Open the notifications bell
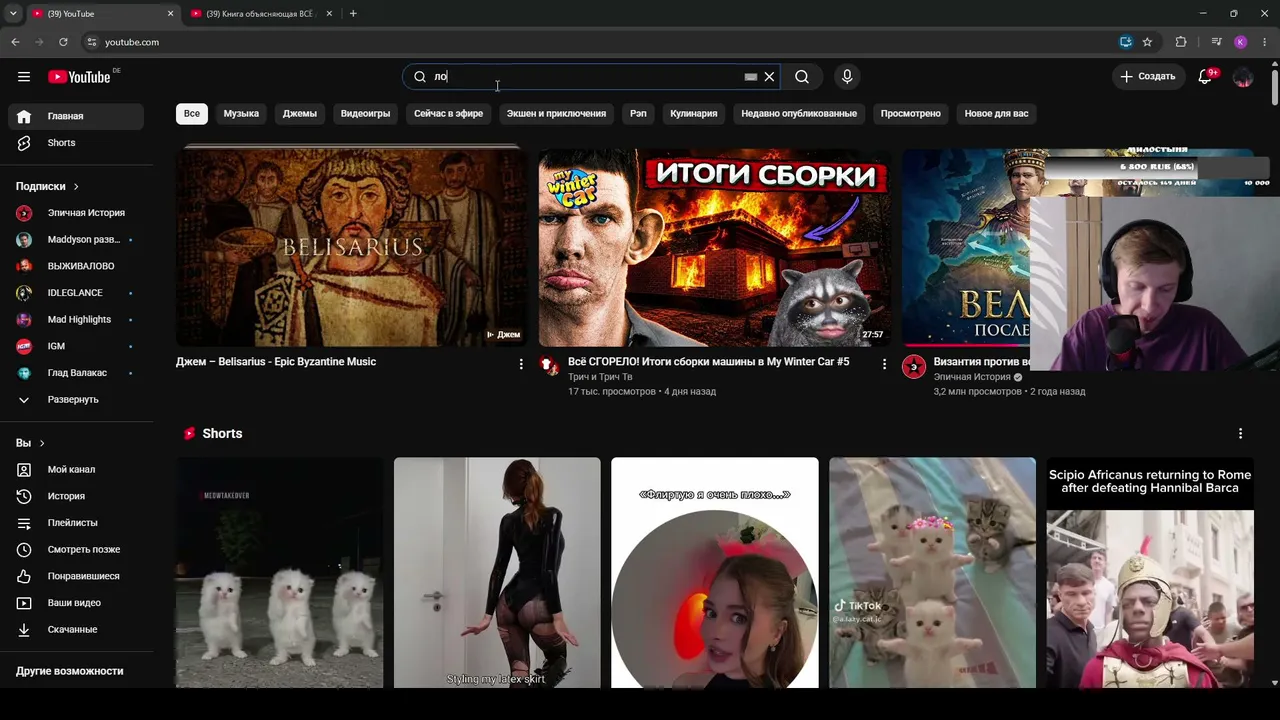Image resolution: width=1280 pixels, height=720 pixels. point(1205,77)
